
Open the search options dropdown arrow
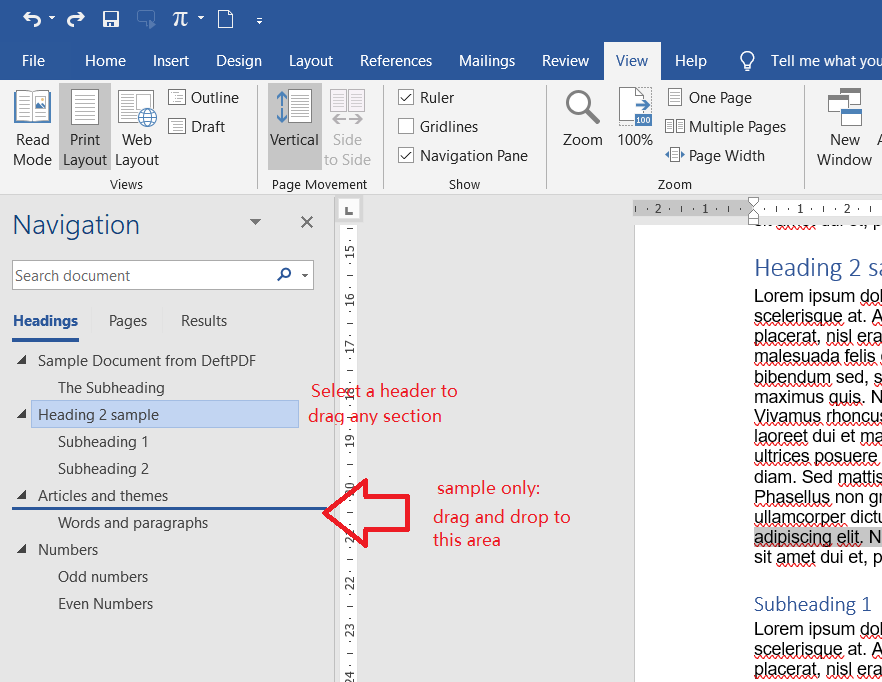tap(305, 276)
